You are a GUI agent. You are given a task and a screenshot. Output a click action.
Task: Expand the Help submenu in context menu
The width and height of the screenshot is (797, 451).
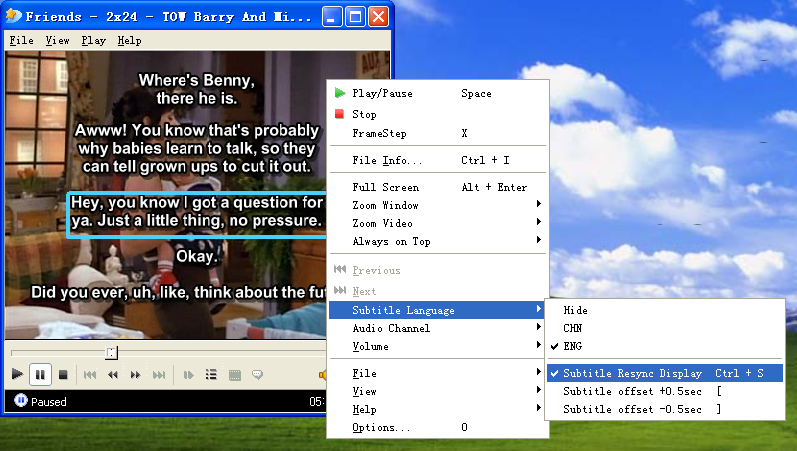(x=438, y=409)
